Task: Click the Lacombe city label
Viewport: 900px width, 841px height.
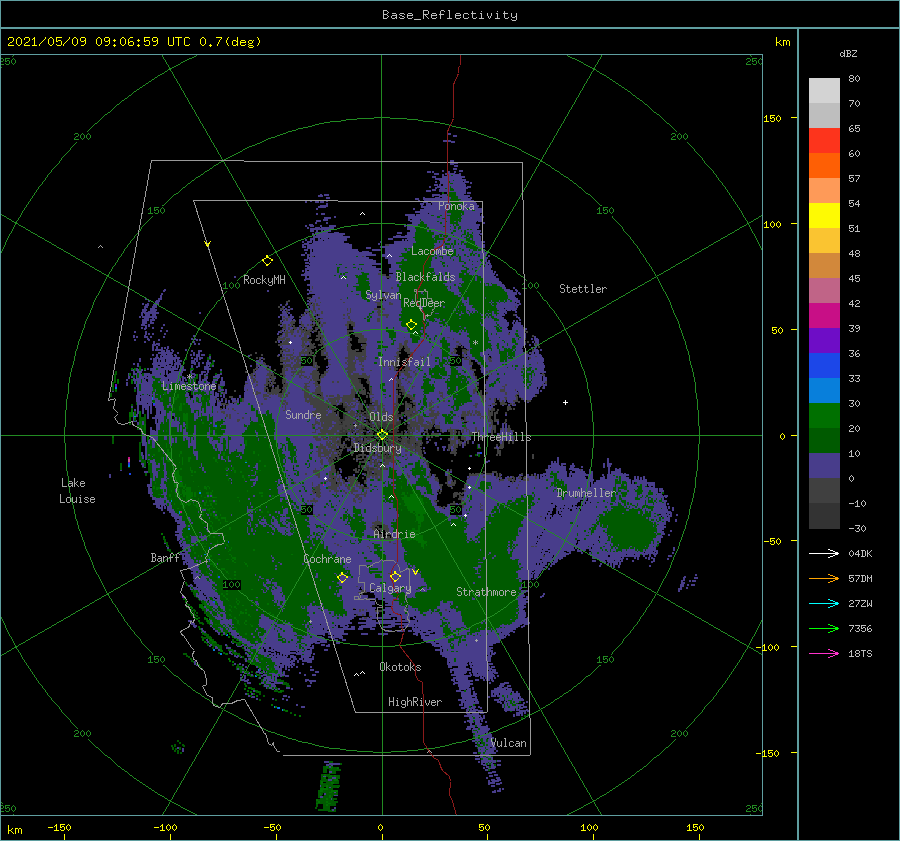Action: point(432,251)
